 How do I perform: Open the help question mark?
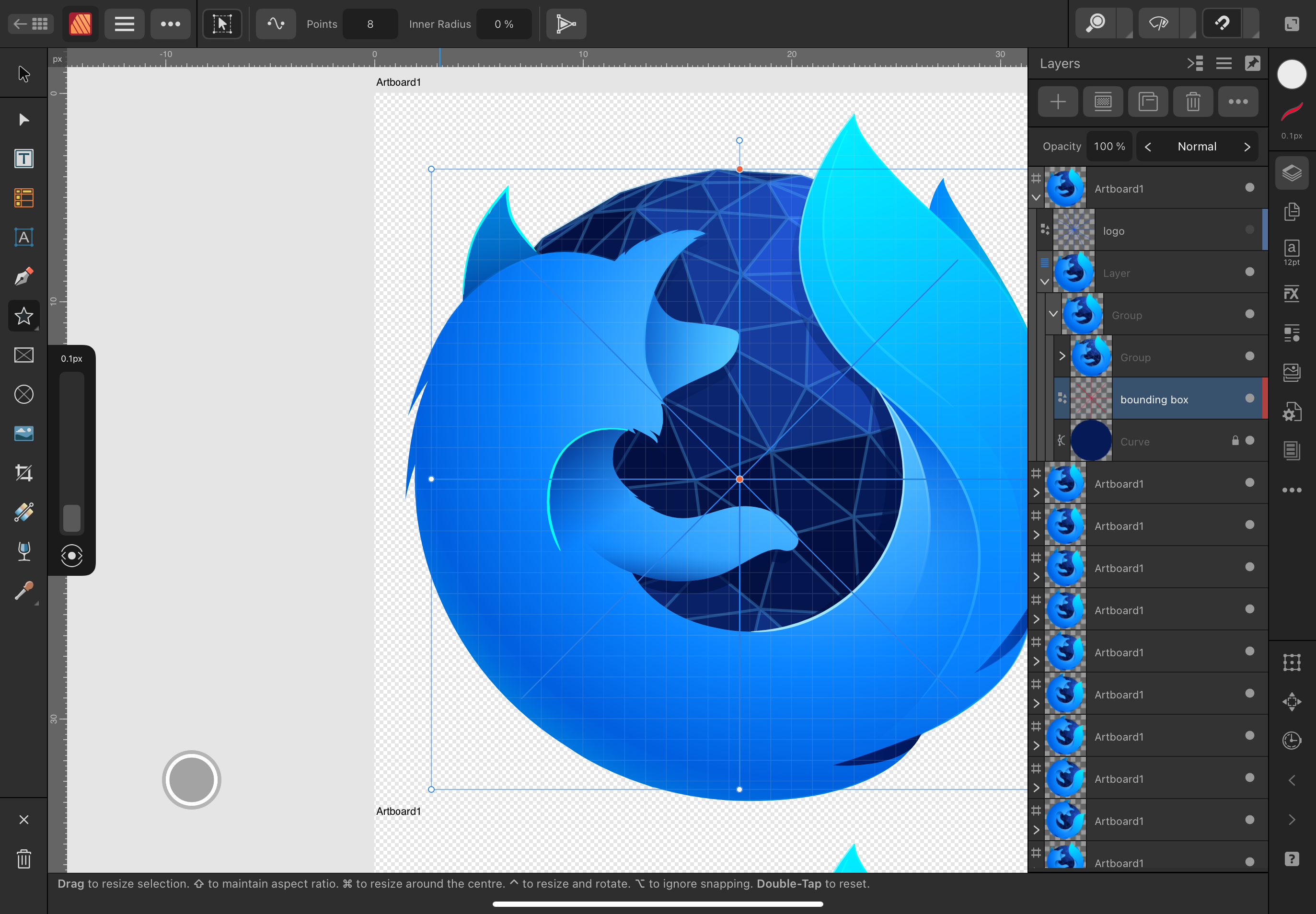click(x=1292, y=858)
